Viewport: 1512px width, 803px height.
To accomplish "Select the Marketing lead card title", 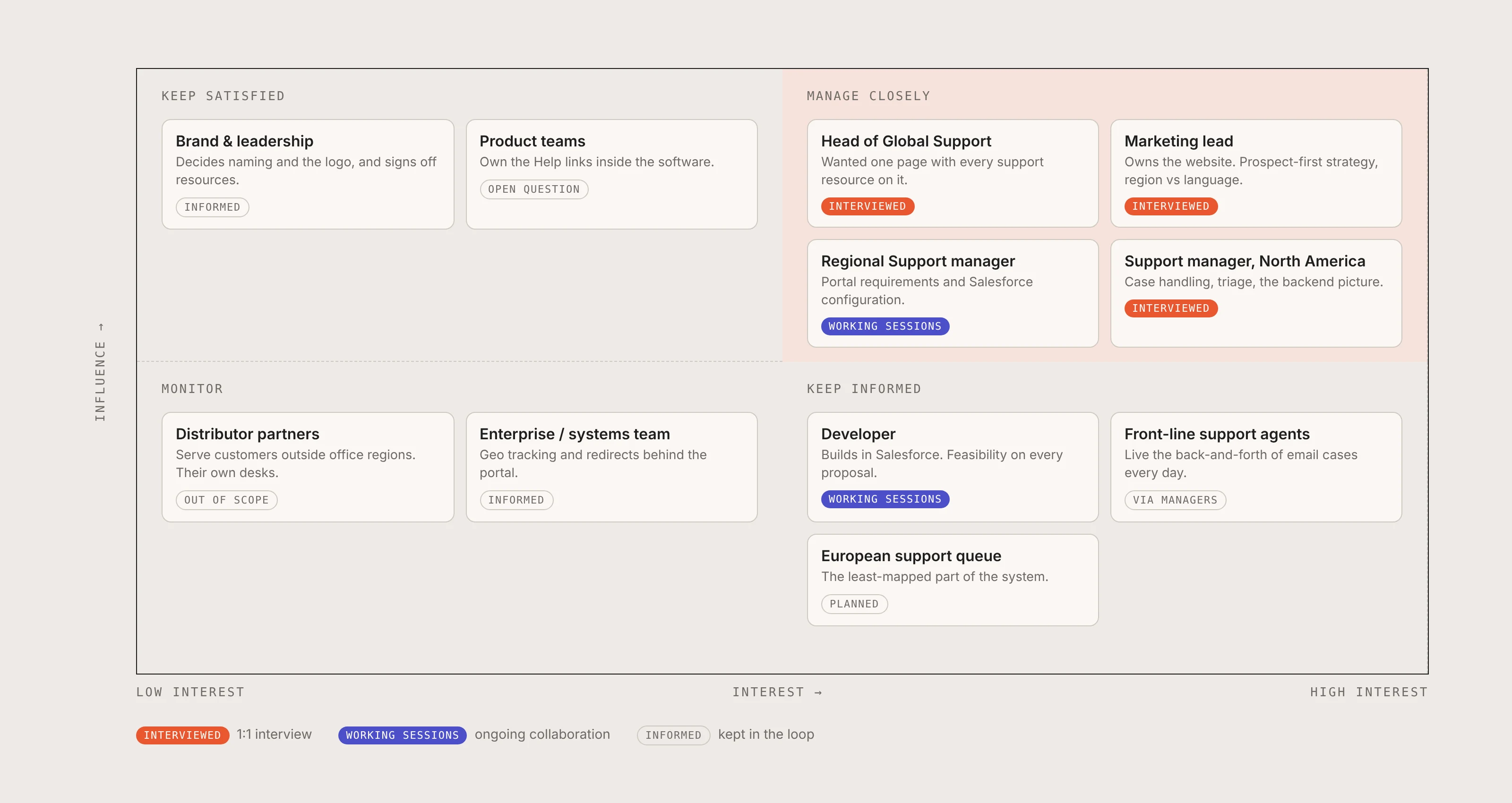I will [1178, 141].
